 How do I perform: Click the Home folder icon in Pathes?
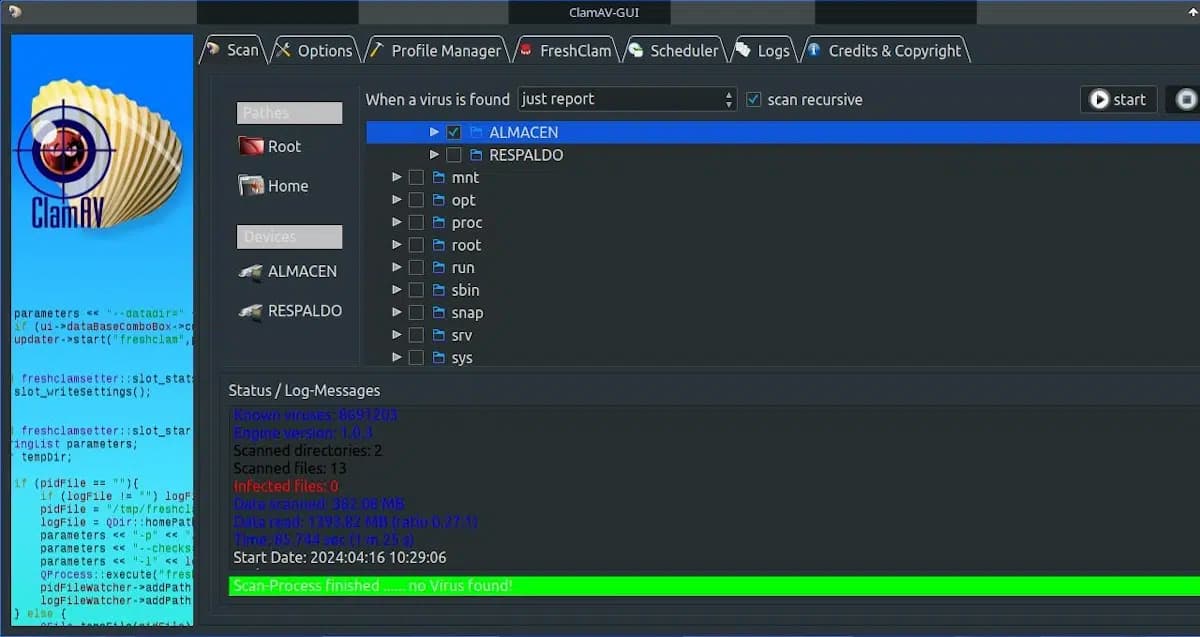(250, 186)
